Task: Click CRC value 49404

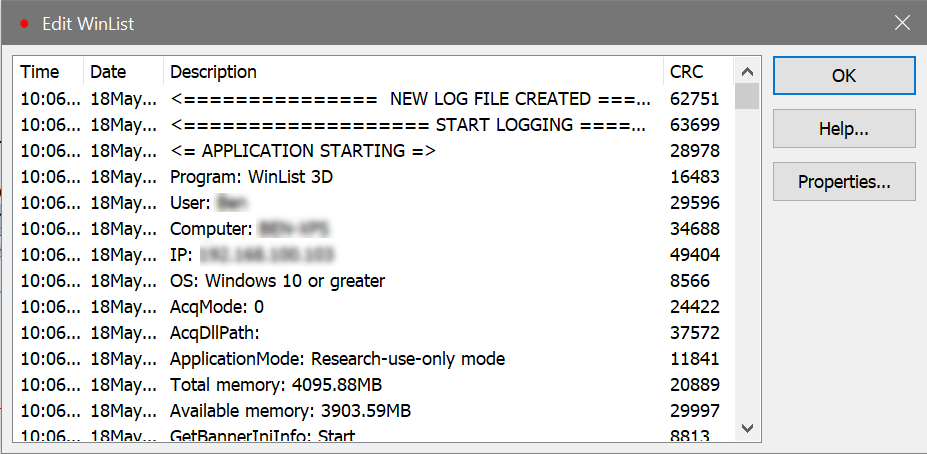Action: tap(695, 255)
